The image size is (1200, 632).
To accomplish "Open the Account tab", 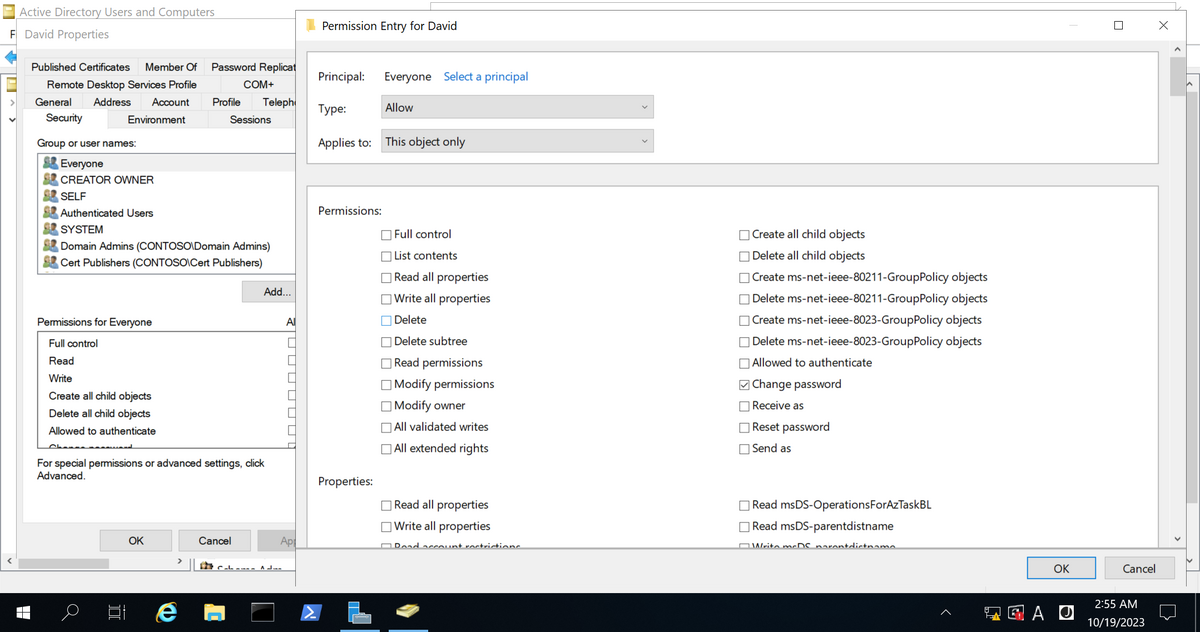I will click(x=171, y=102).
